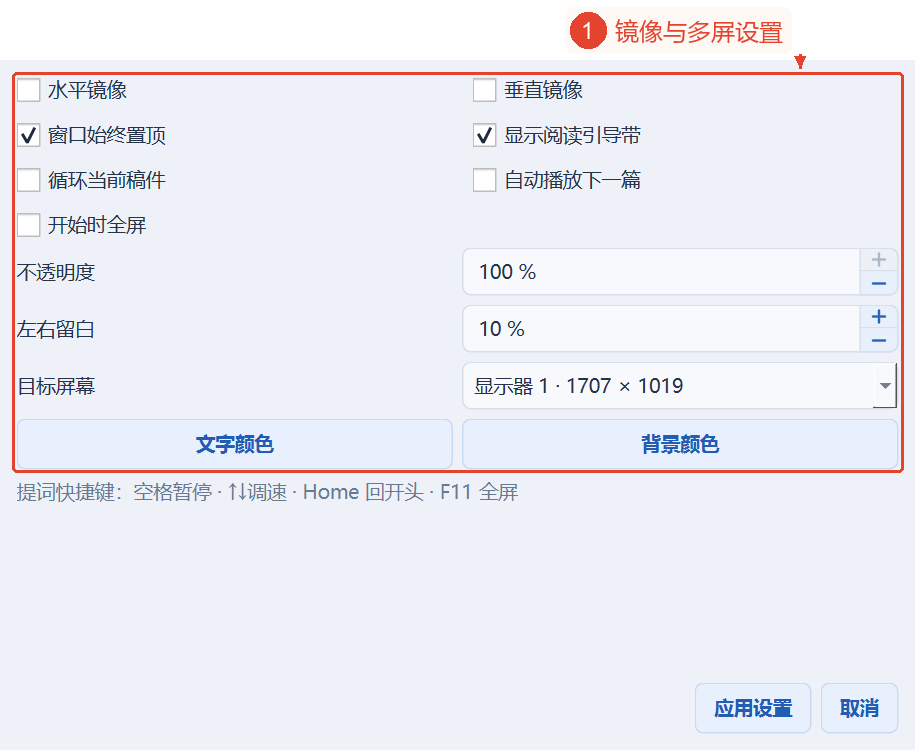Tick the 自动播放下一篇 checkbox

484,180
